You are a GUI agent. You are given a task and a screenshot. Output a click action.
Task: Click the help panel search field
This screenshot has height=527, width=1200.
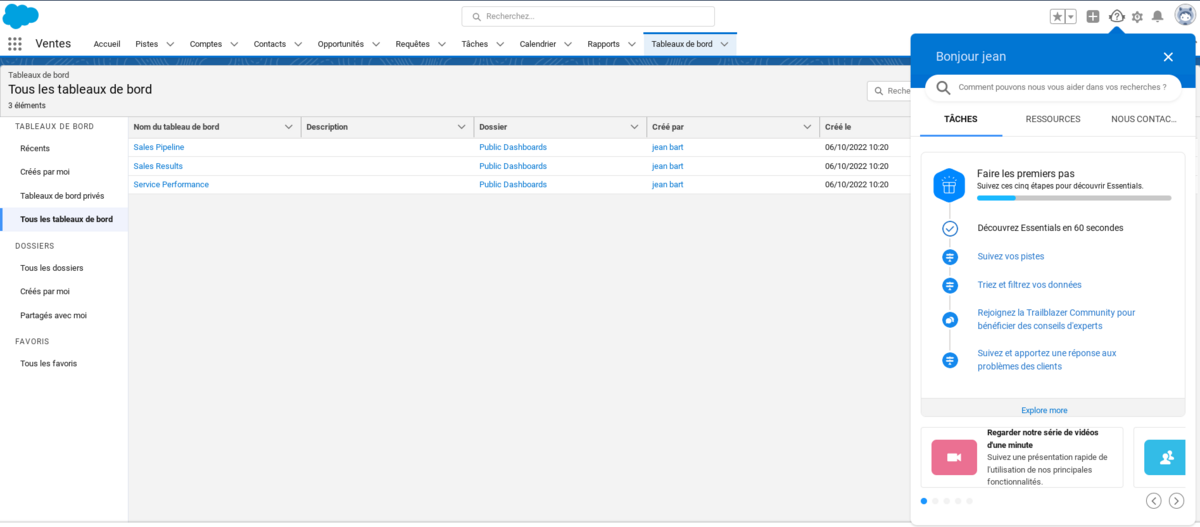tap(1052, 88)
